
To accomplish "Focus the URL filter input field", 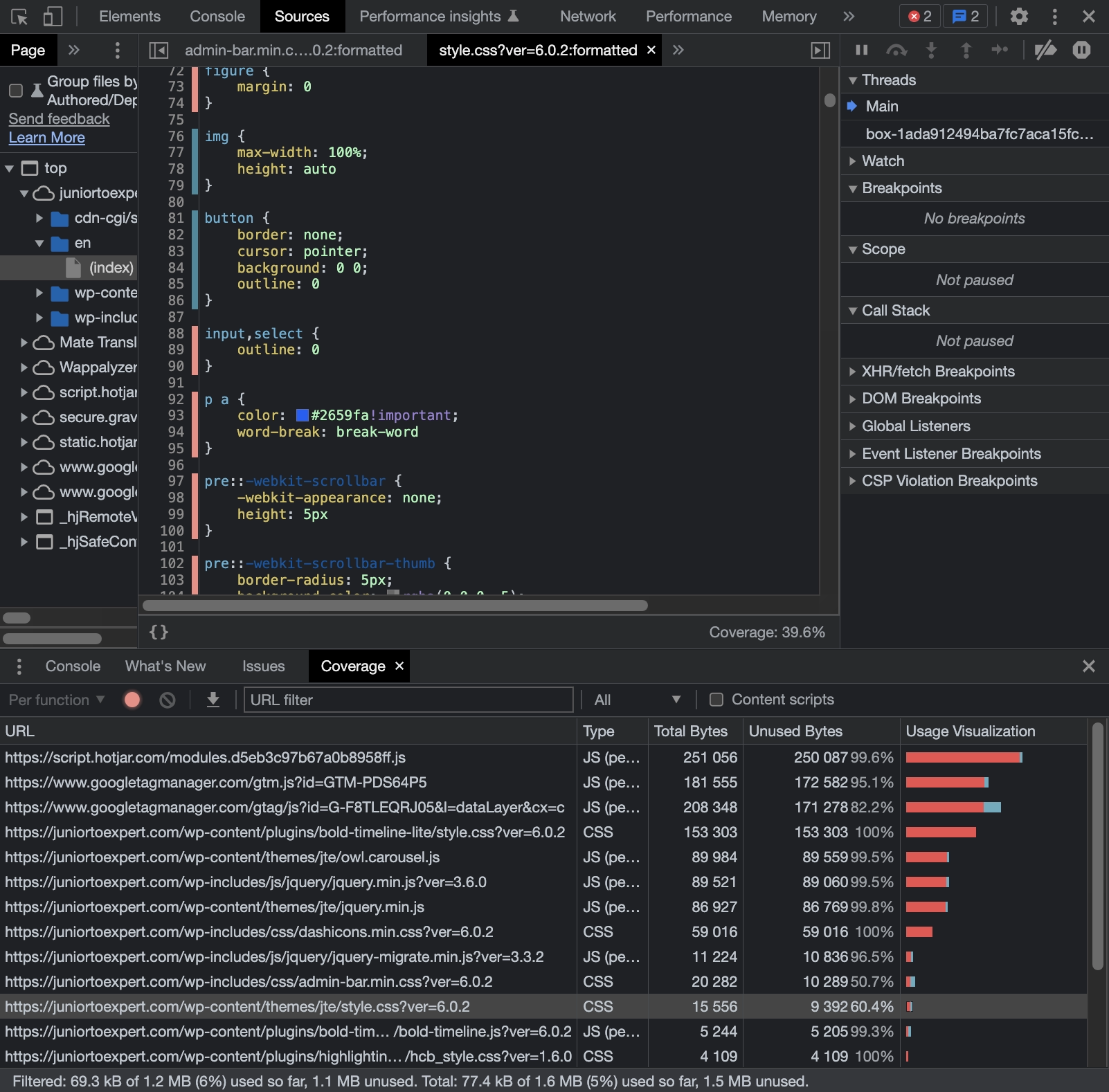I will click(408, 700).
